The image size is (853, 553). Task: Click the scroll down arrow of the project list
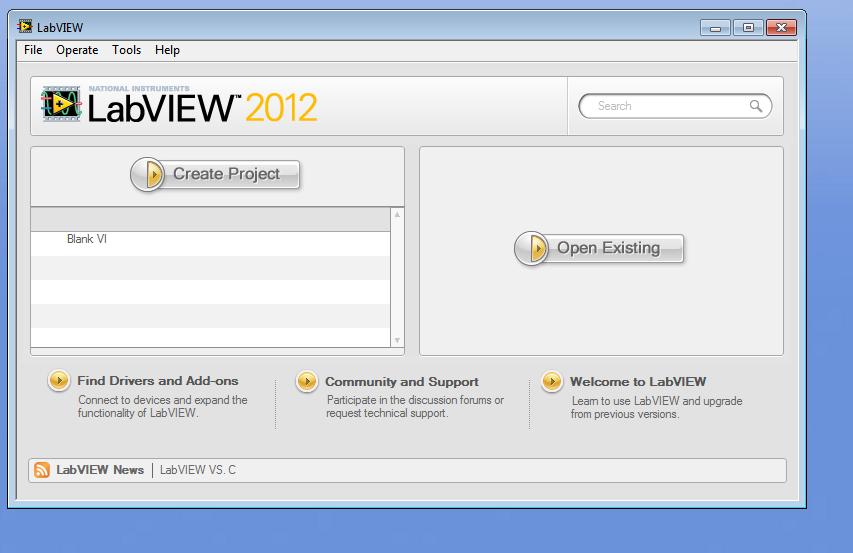point(398,340)
